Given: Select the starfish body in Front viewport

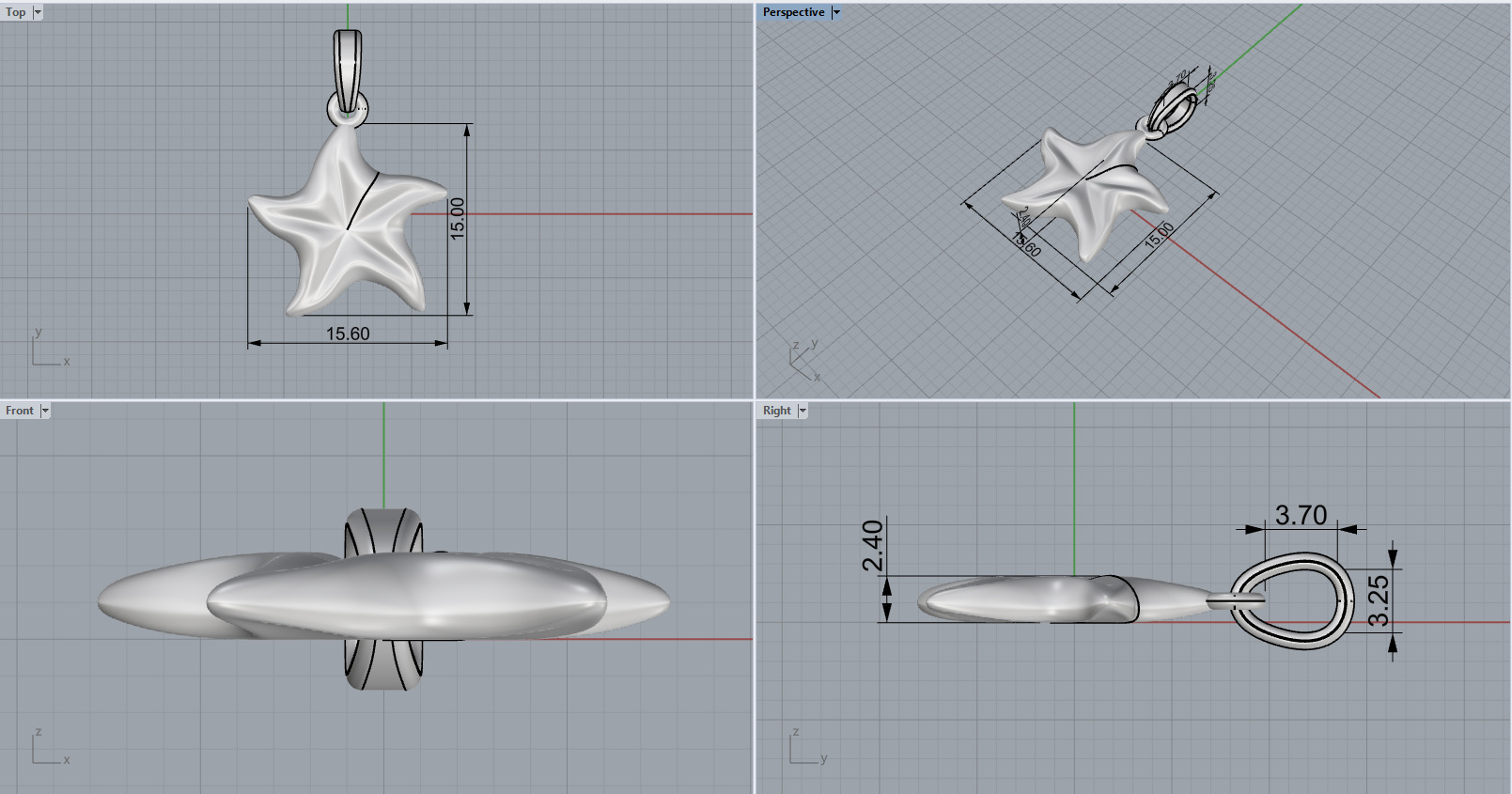Looking at the screenshot, I should click(x=383, y=598).
